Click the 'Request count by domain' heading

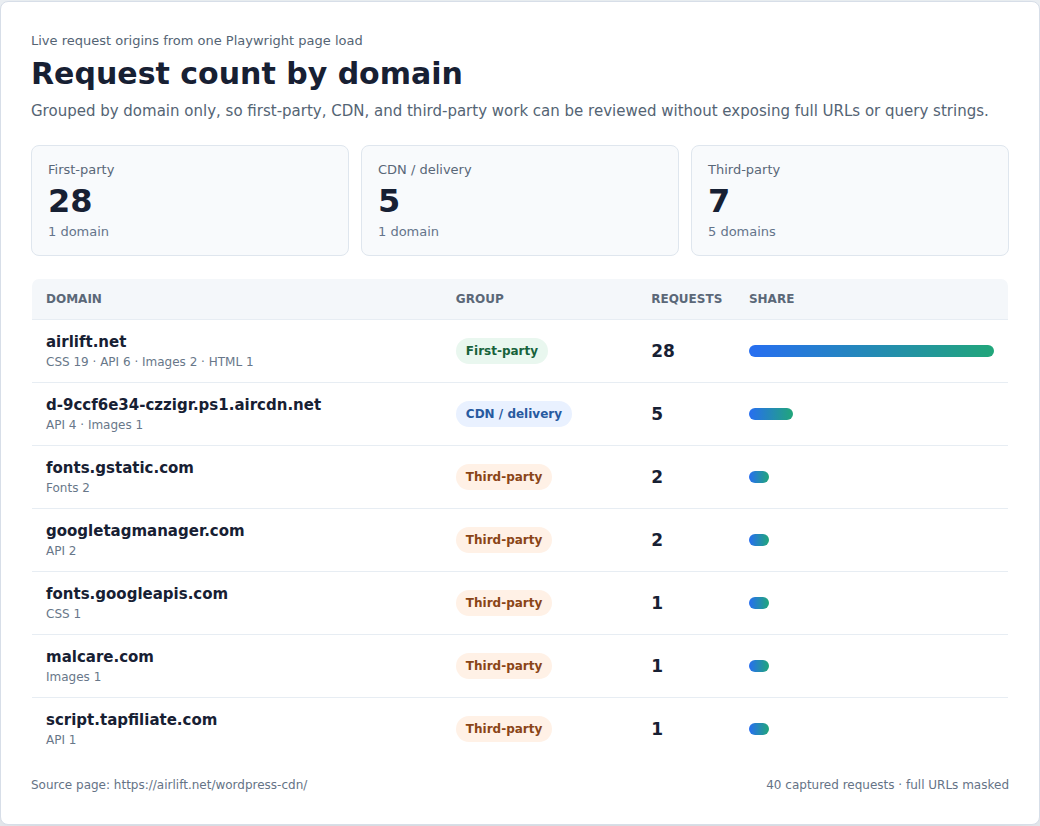click(x=247, y=74)
